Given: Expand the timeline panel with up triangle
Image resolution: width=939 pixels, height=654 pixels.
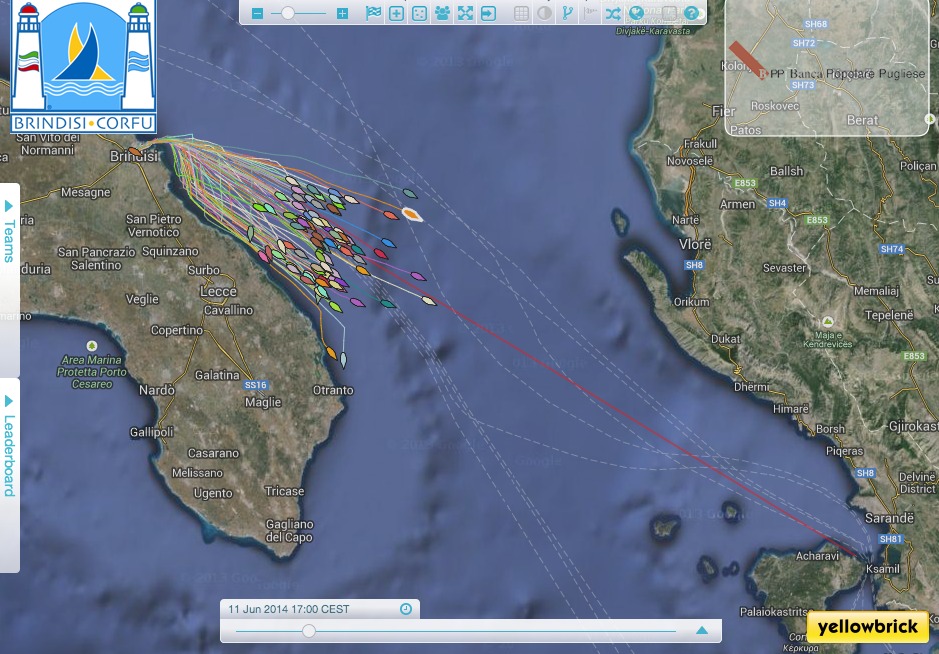Looking at the screenshot, I should click(x=702, y=630).
